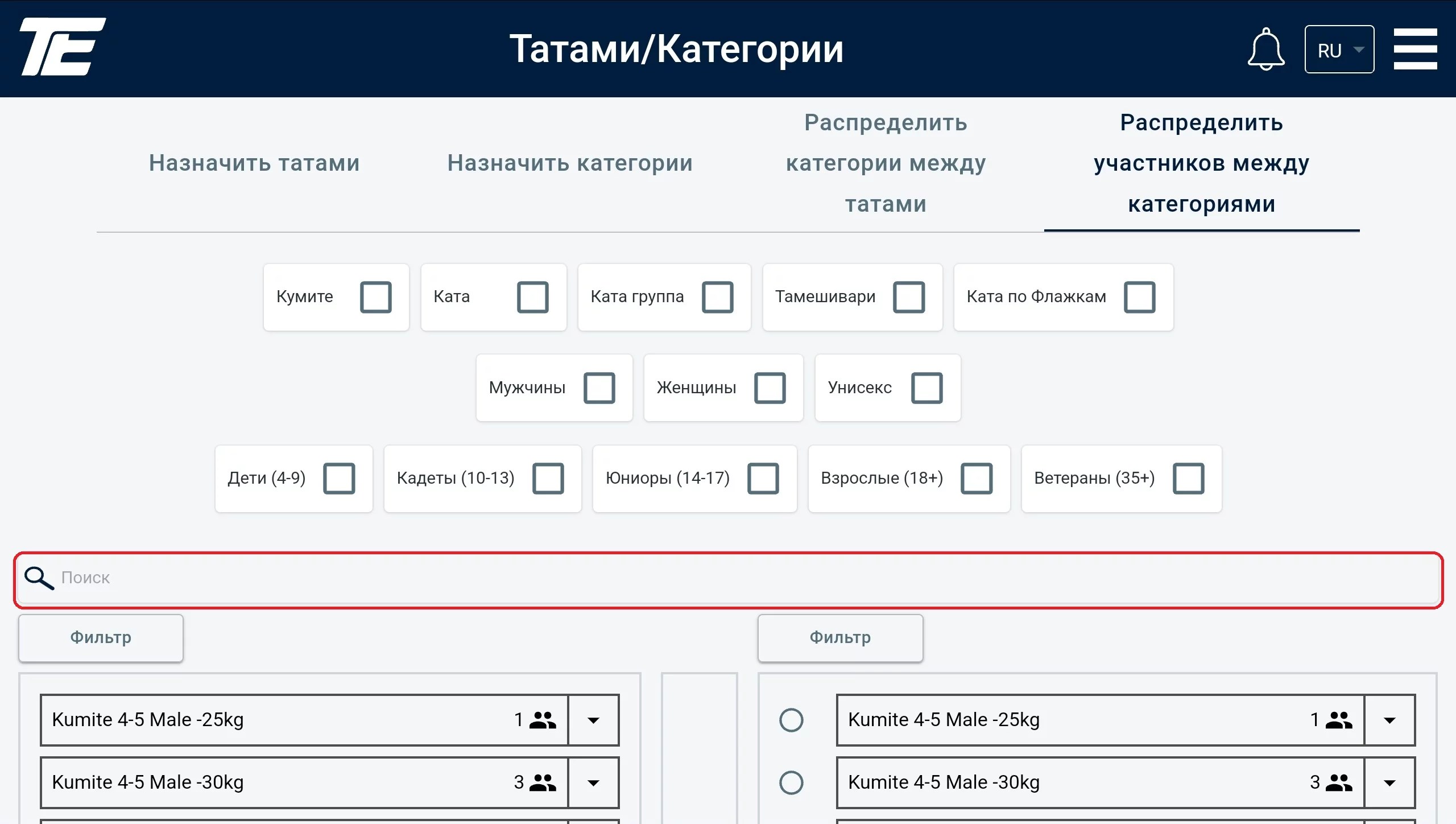1456x824 pixels.
Task: Open the notifications bell
Action: point(1265,49)
